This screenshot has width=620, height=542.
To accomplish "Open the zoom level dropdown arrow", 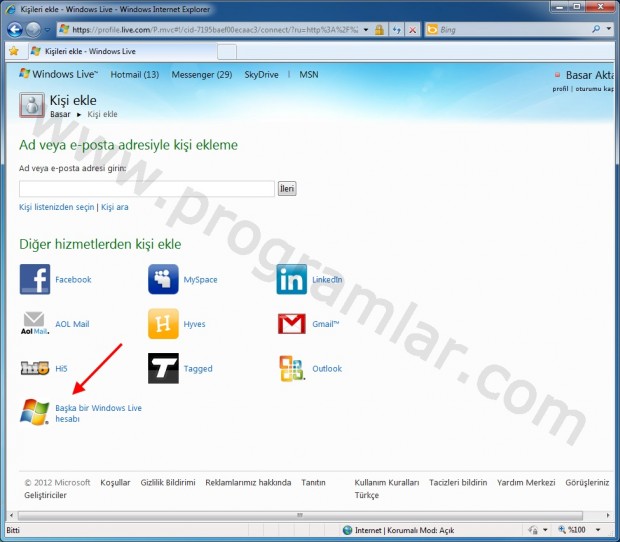I will click(598, 530).
